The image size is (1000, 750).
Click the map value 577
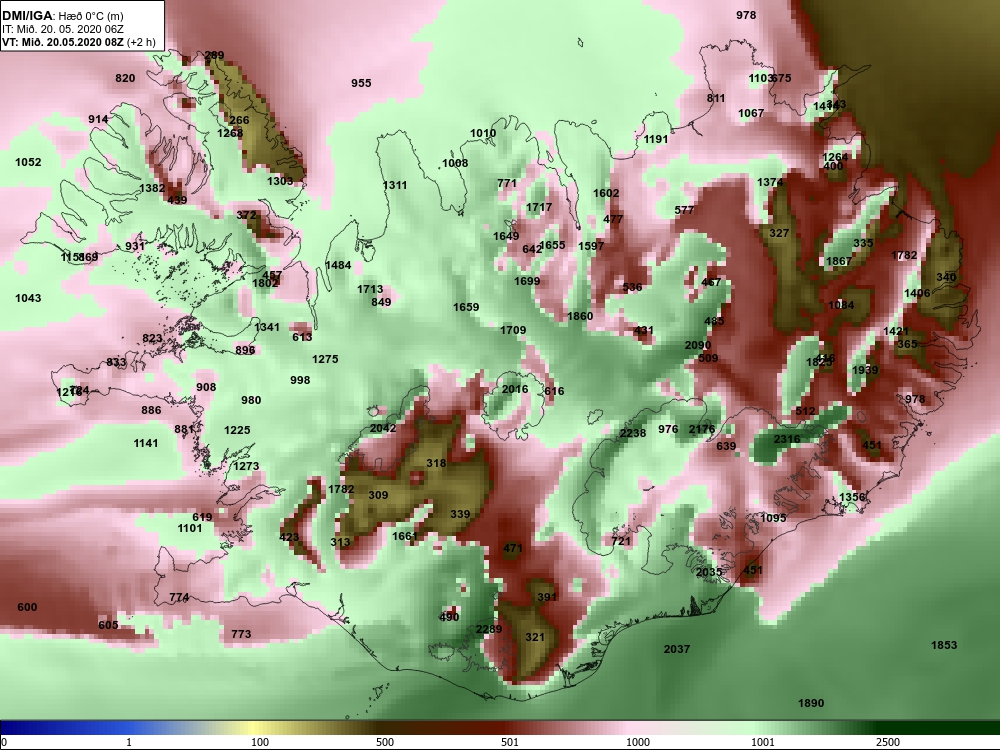click(x=684, y=210)
